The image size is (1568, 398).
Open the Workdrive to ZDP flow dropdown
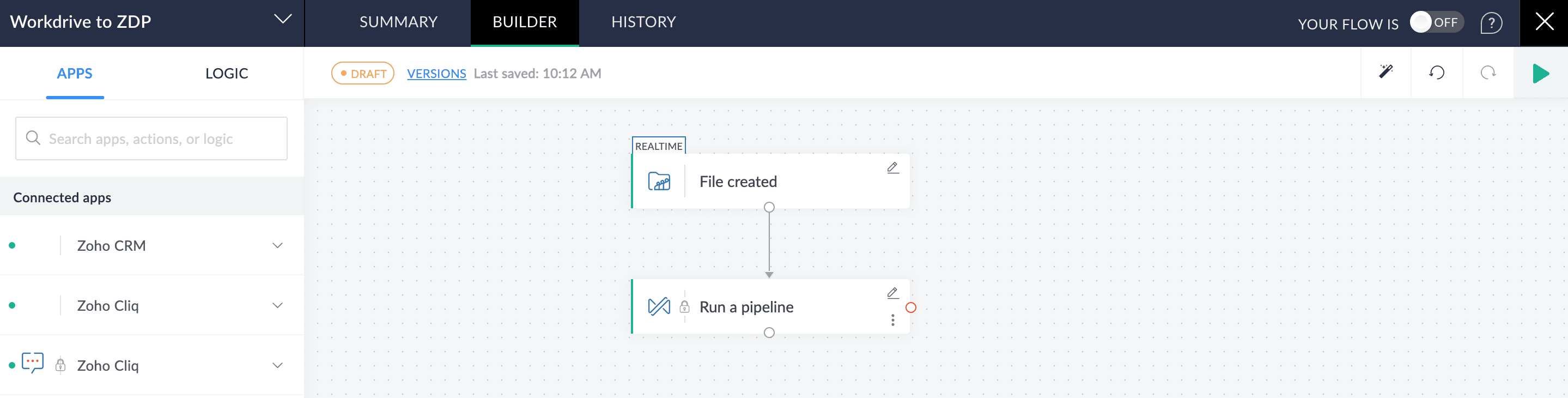pos(282,20)
